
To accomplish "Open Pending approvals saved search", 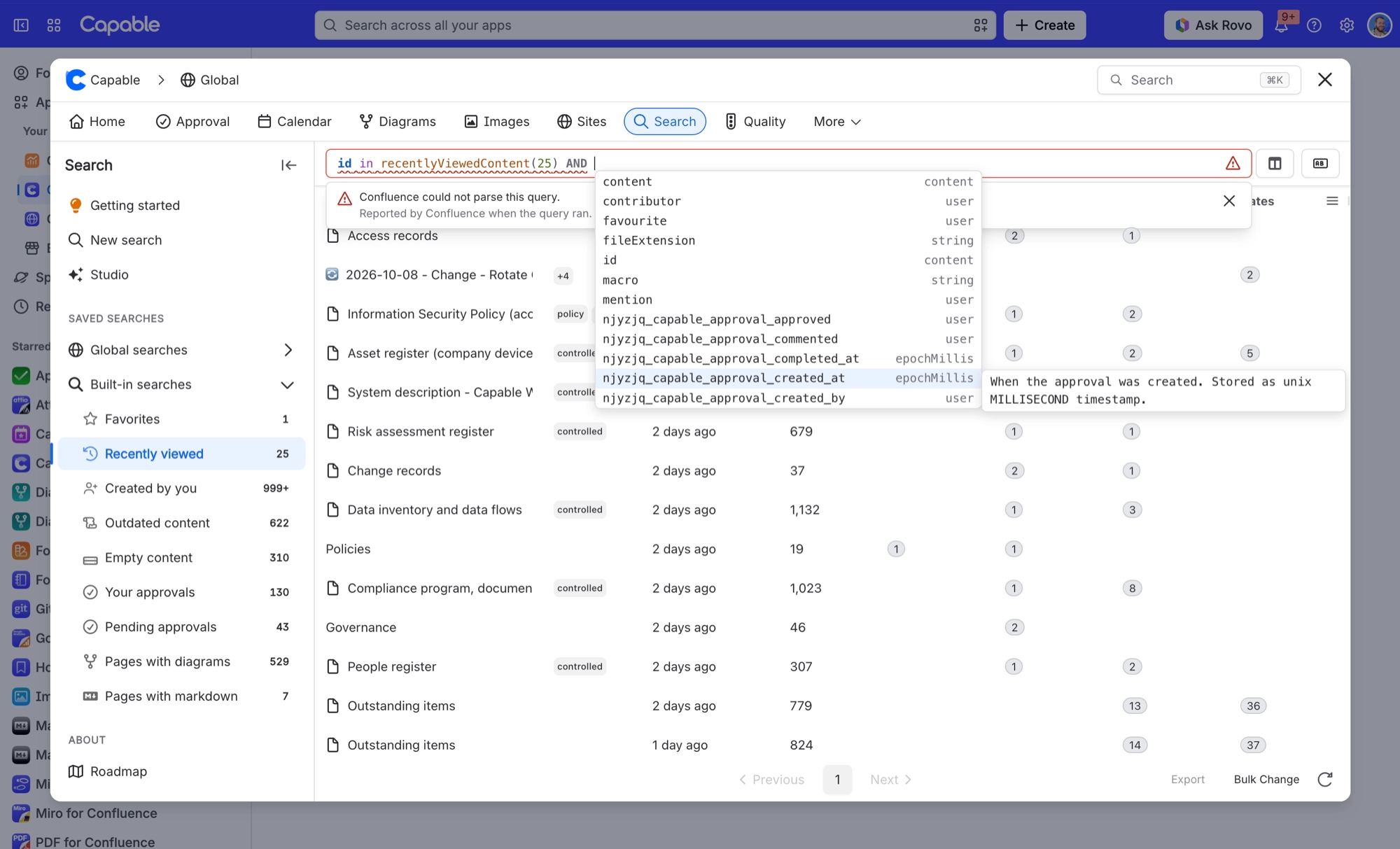I will click(182, 627).
